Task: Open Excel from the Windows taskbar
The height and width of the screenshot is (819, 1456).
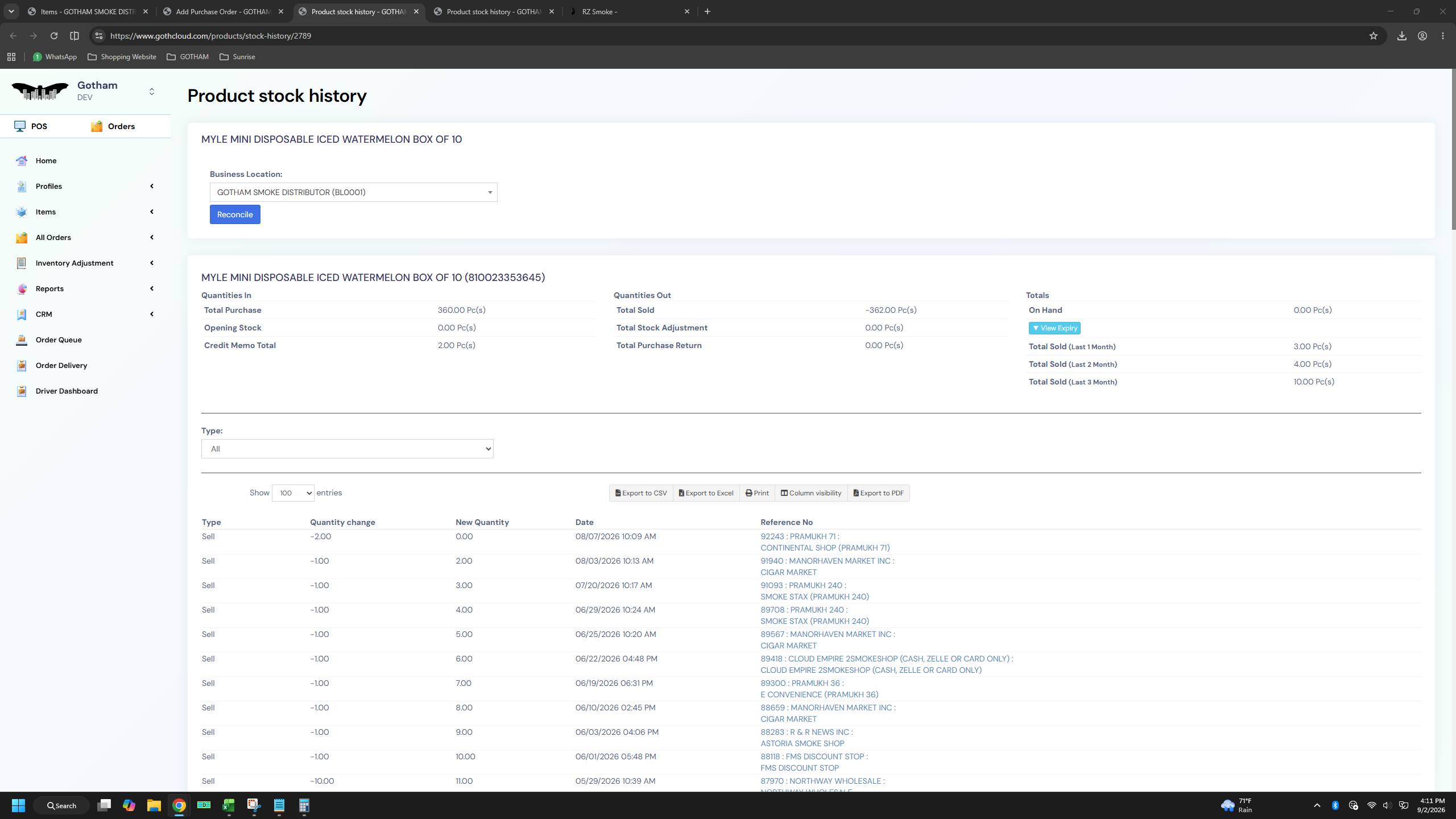Action: click(229, 805)
